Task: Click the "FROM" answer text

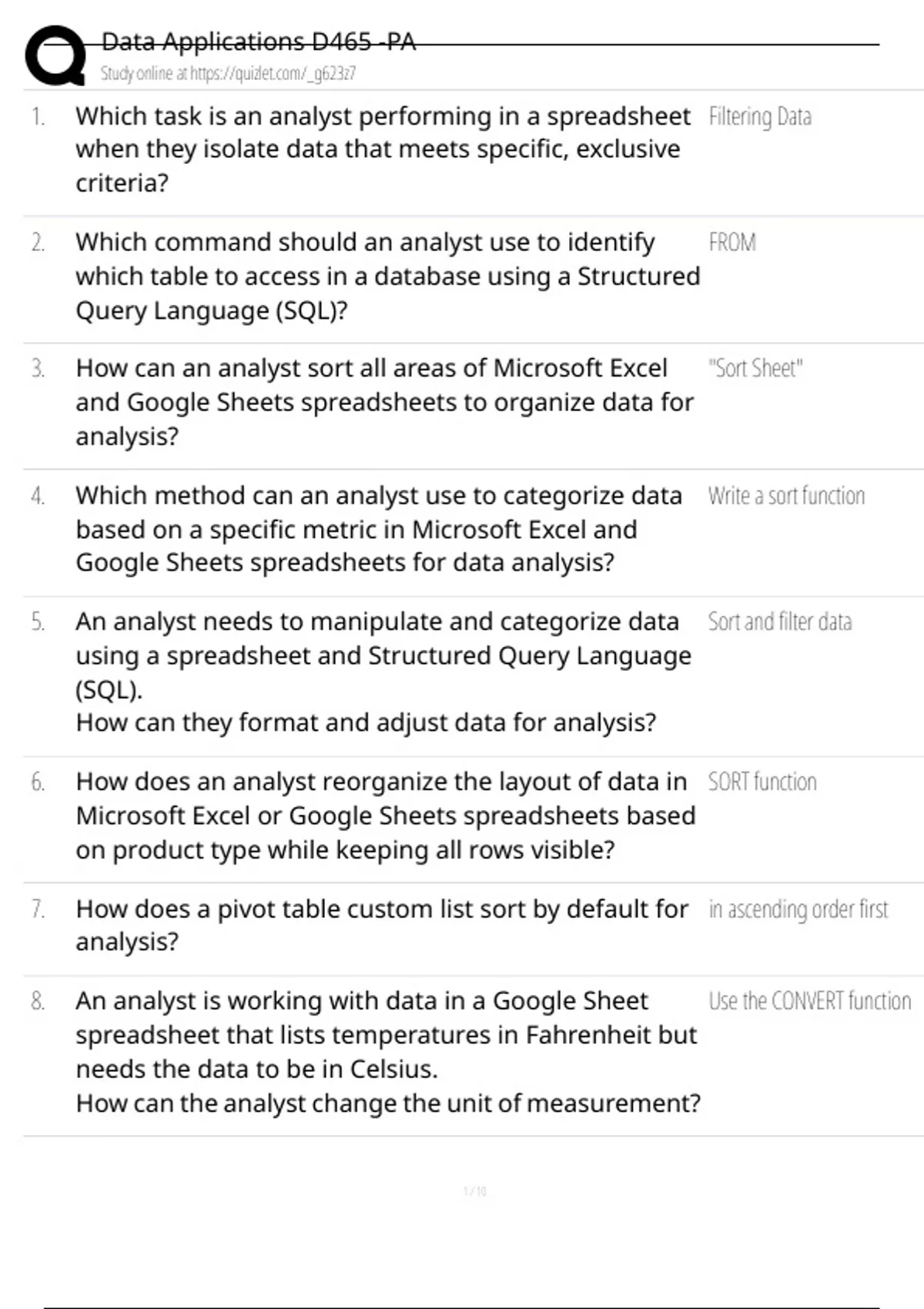Action: (732, 243)
